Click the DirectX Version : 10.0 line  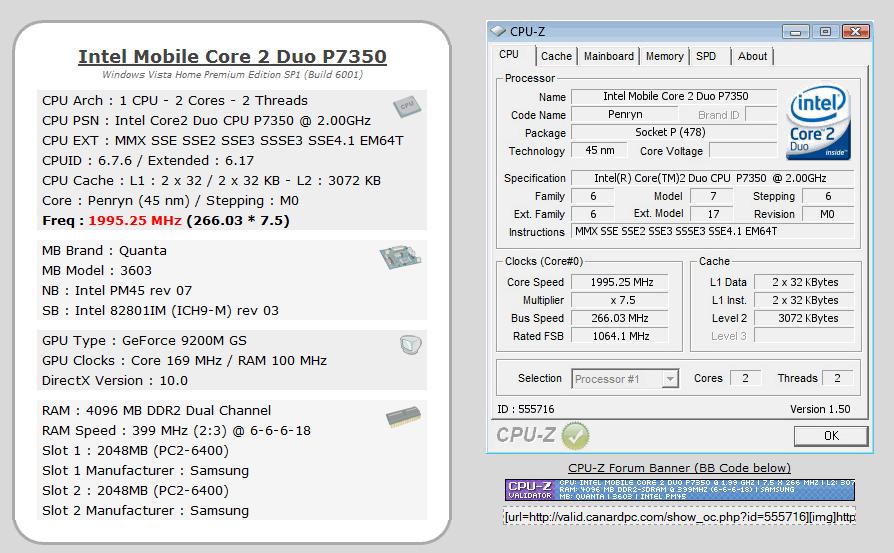[x=115, y=381]
